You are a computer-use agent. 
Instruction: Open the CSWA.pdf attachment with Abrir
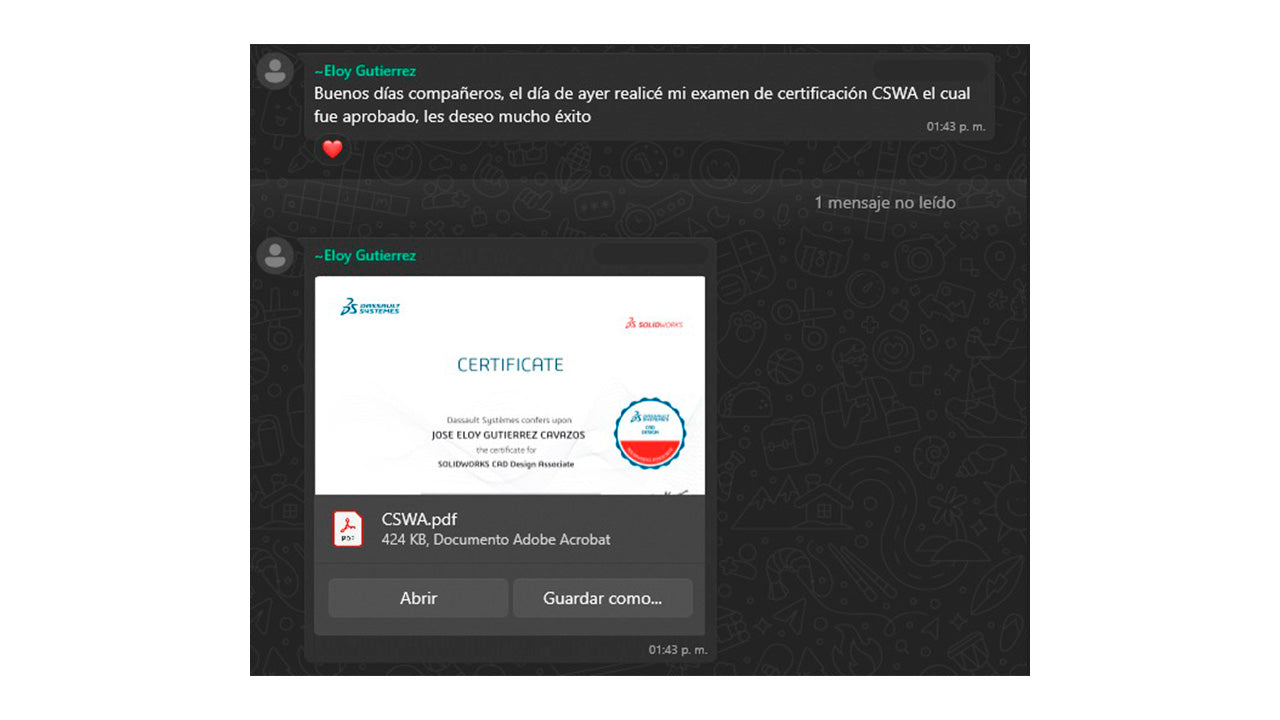point(418,598)
